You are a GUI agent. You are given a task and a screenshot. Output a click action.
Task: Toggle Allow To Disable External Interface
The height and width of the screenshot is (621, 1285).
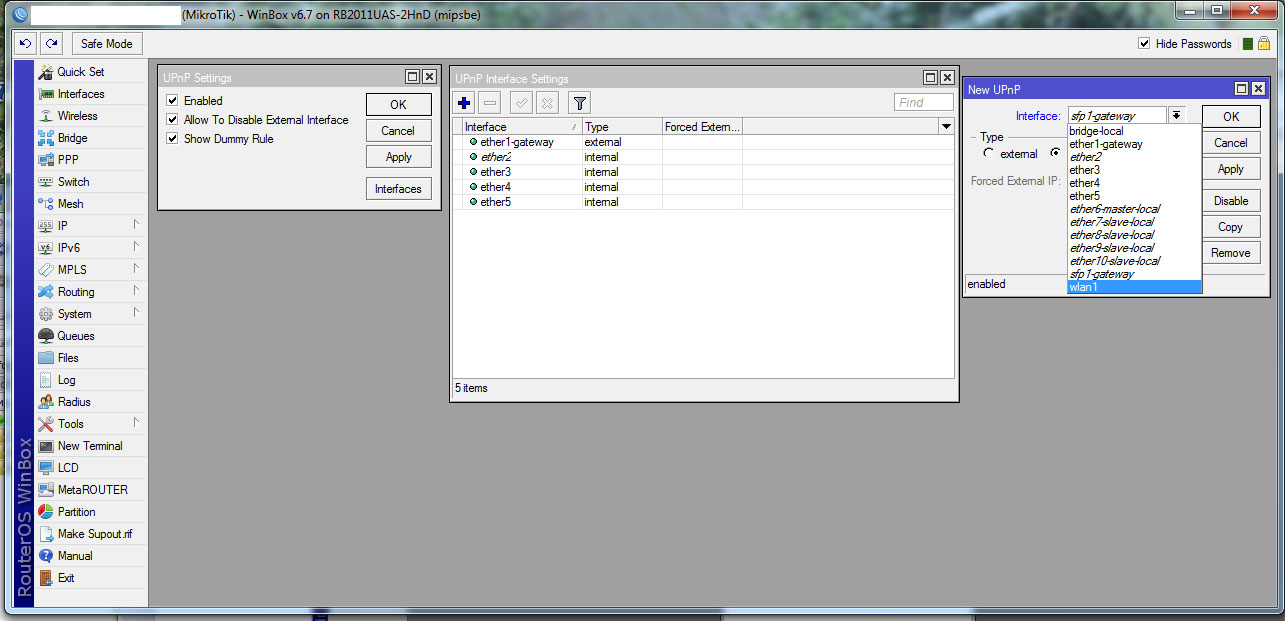[172, 120]
